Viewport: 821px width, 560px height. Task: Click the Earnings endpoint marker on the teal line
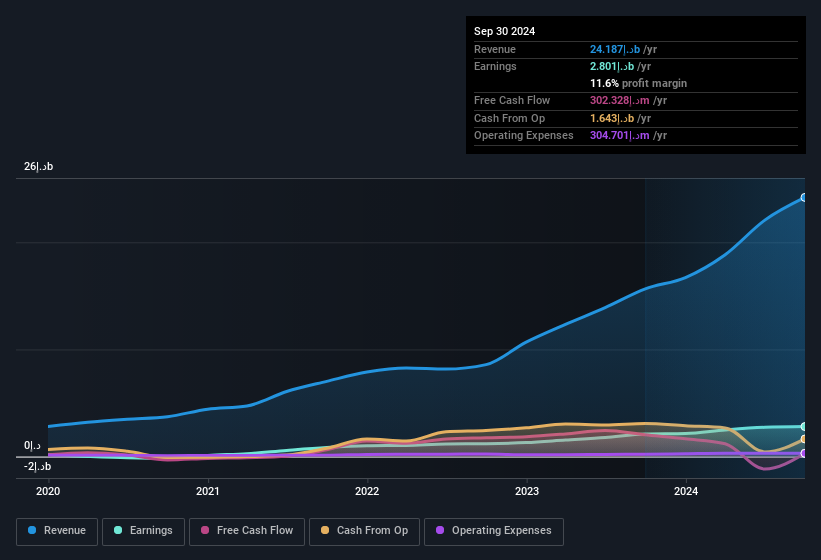click(x=804, y=427)
